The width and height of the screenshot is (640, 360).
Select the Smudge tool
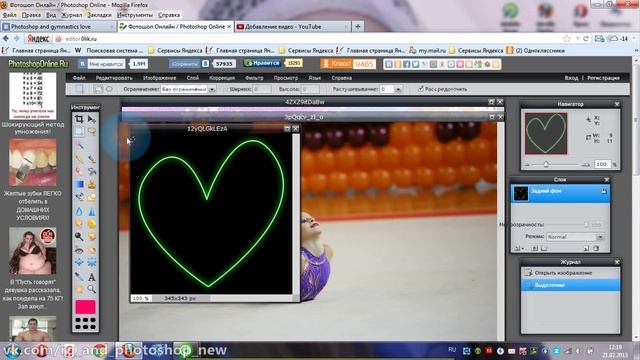click(x=79, y=224)
